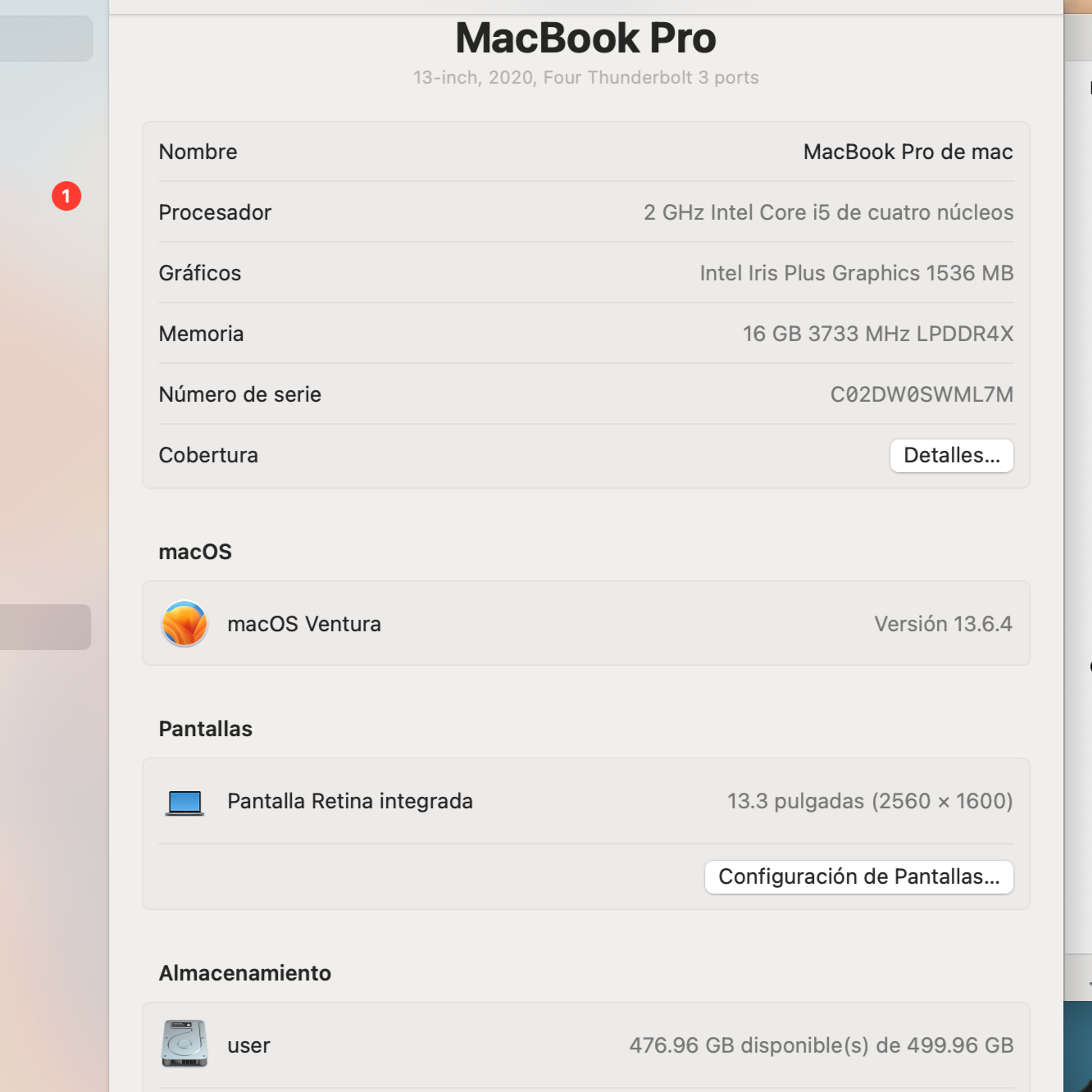This screenshot has width=1092, height=1092.
Task: Select the Gráficos row label
Action: 200,274
